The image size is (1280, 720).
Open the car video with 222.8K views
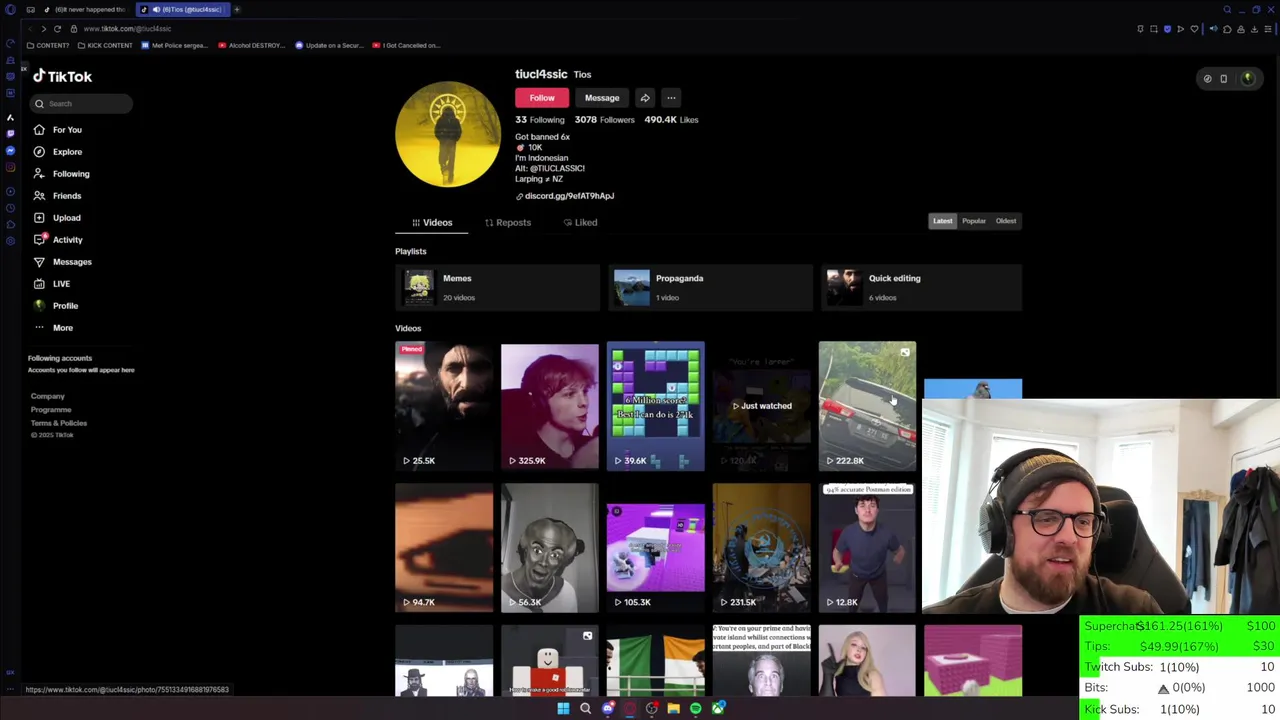[x=867, y=406]
